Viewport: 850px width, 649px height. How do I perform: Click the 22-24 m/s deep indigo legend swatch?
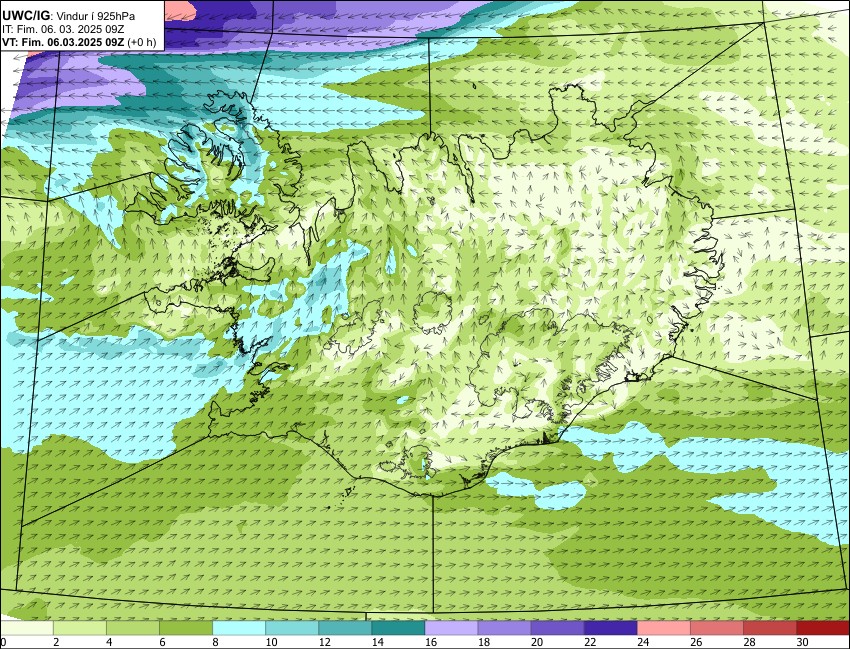click(x=611, y=628)
